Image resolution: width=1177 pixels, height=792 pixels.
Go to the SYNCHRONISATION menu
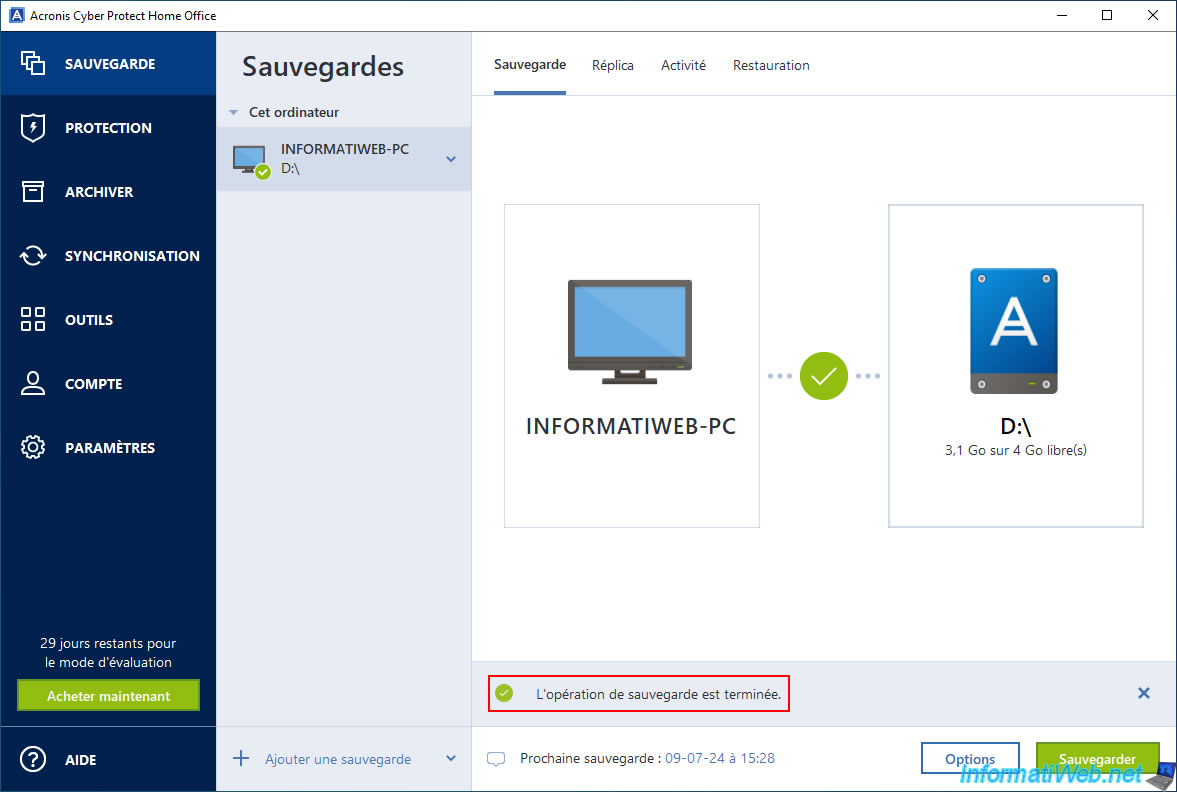(108, 255)
